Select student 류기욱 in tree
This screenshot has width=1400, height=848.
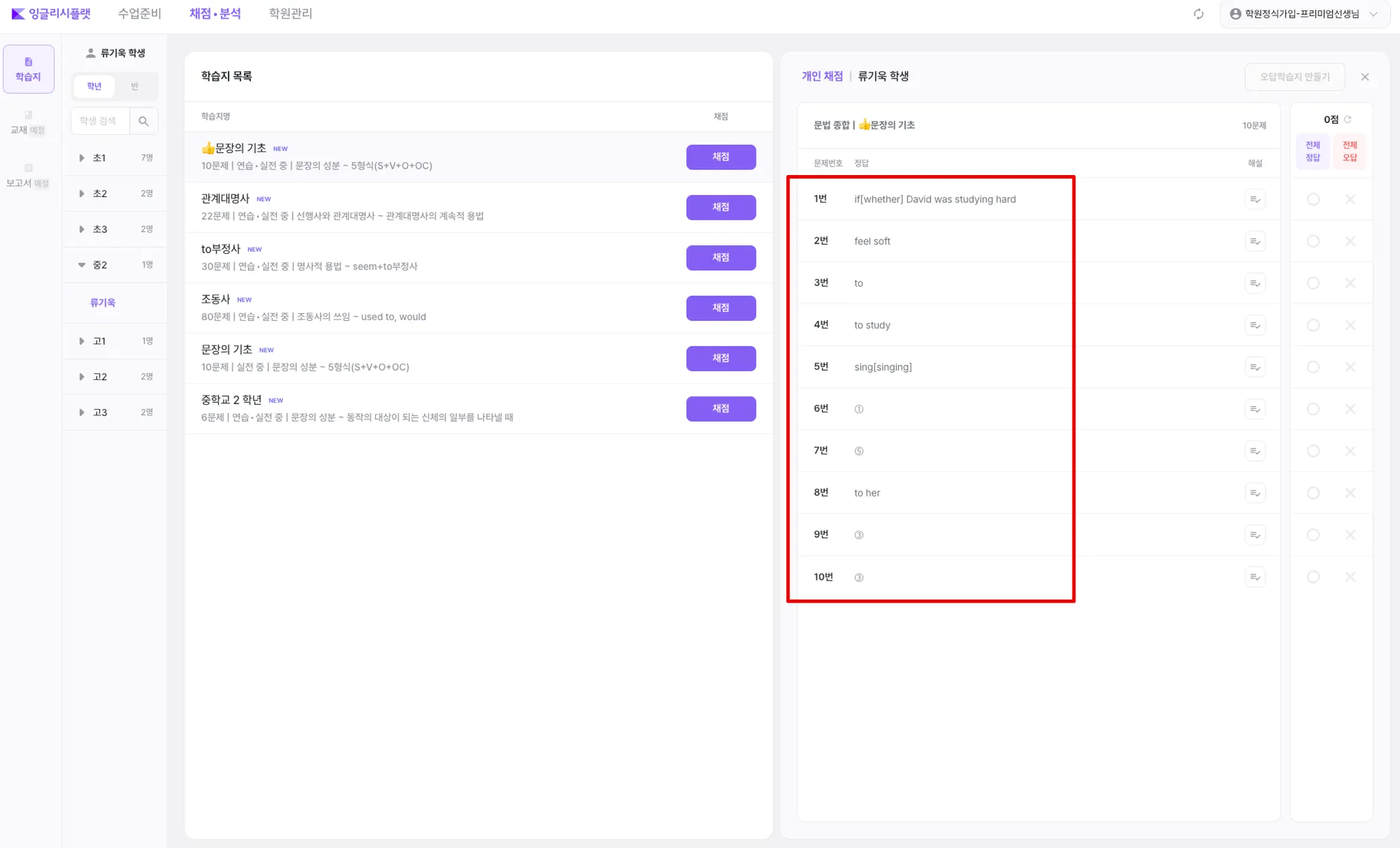[x=103, y=302]
